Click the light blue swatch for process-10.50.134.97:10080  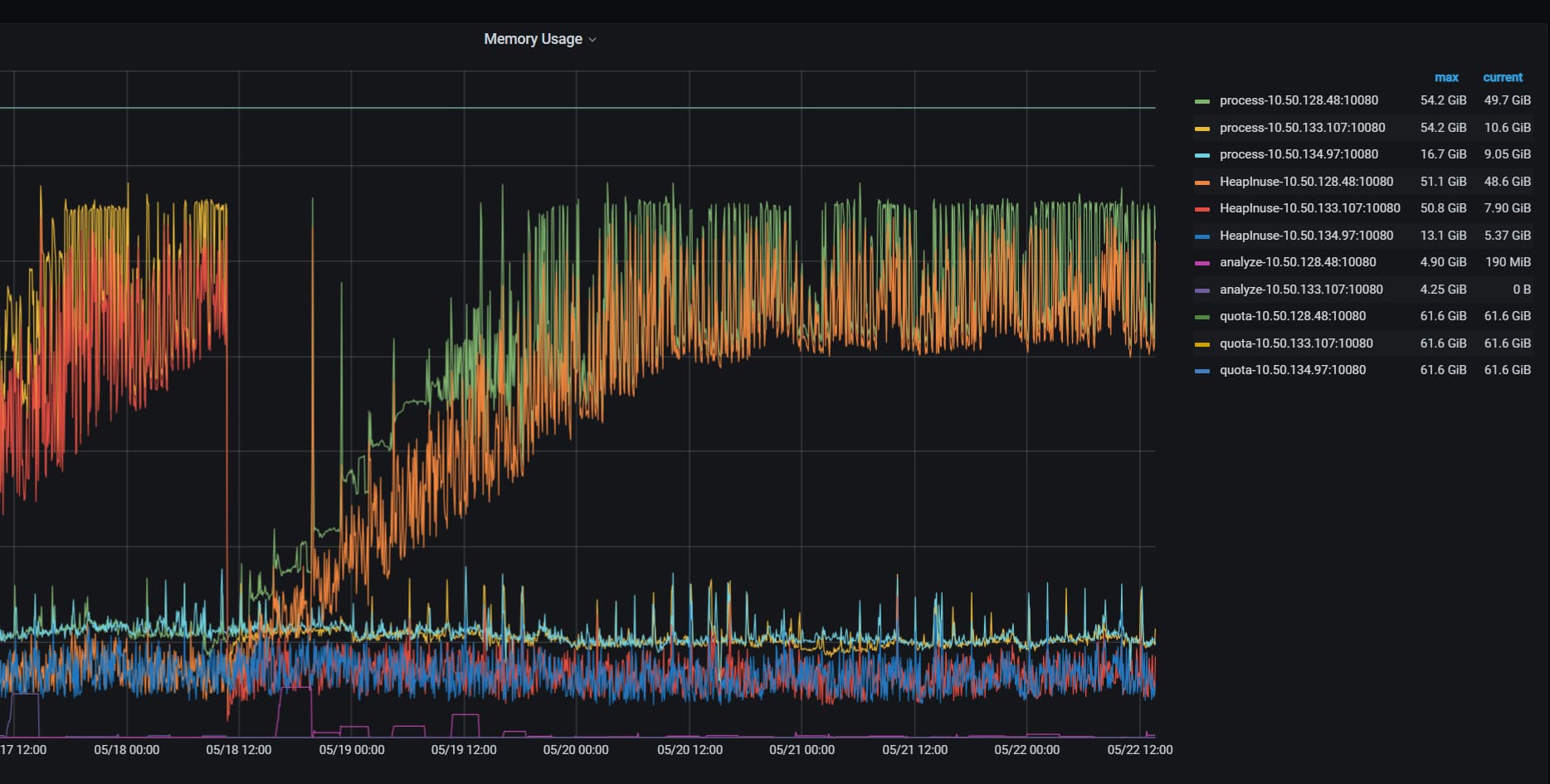1201,155
